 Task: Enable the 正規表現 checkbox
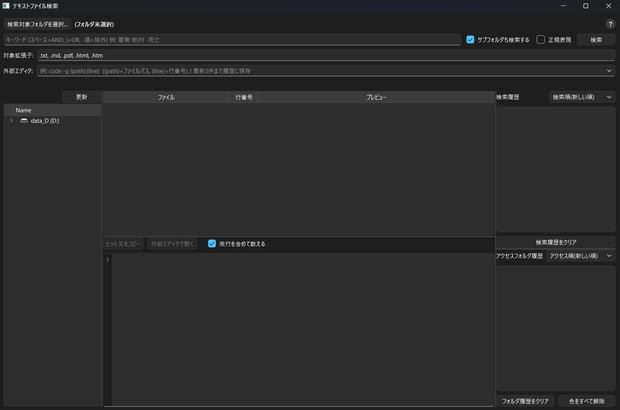(541, 40)
